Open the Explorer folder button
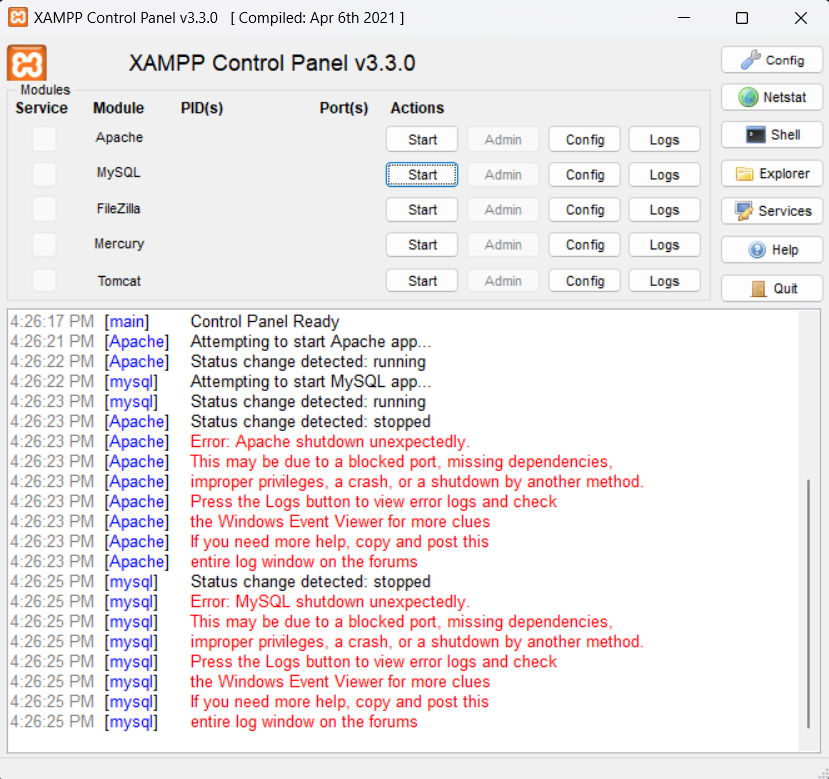829x779 pixels. [x=772, y=173]
